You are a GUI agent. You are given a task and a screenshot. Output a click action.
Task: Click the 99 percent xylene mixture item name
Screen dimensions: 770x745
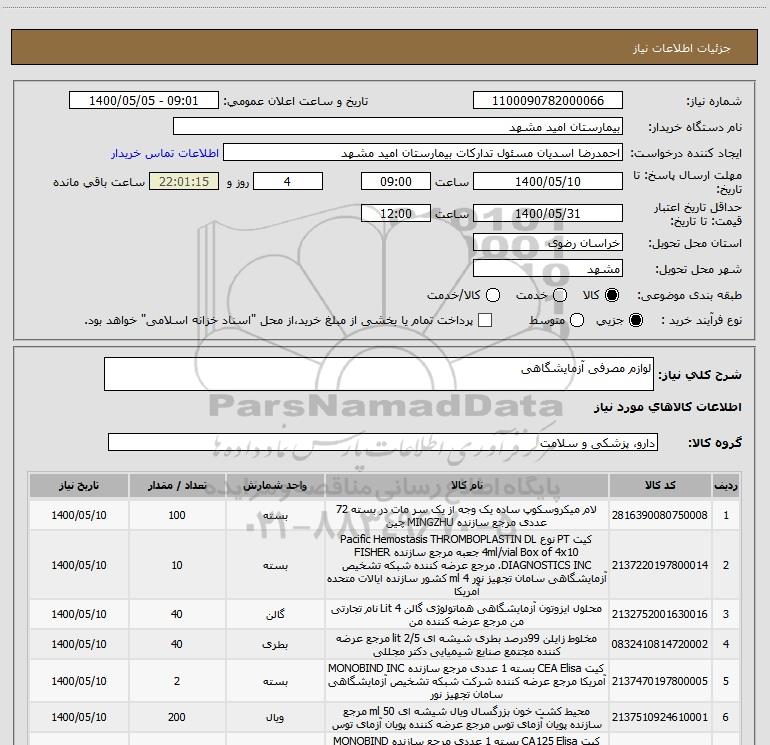tap(467, 645)
